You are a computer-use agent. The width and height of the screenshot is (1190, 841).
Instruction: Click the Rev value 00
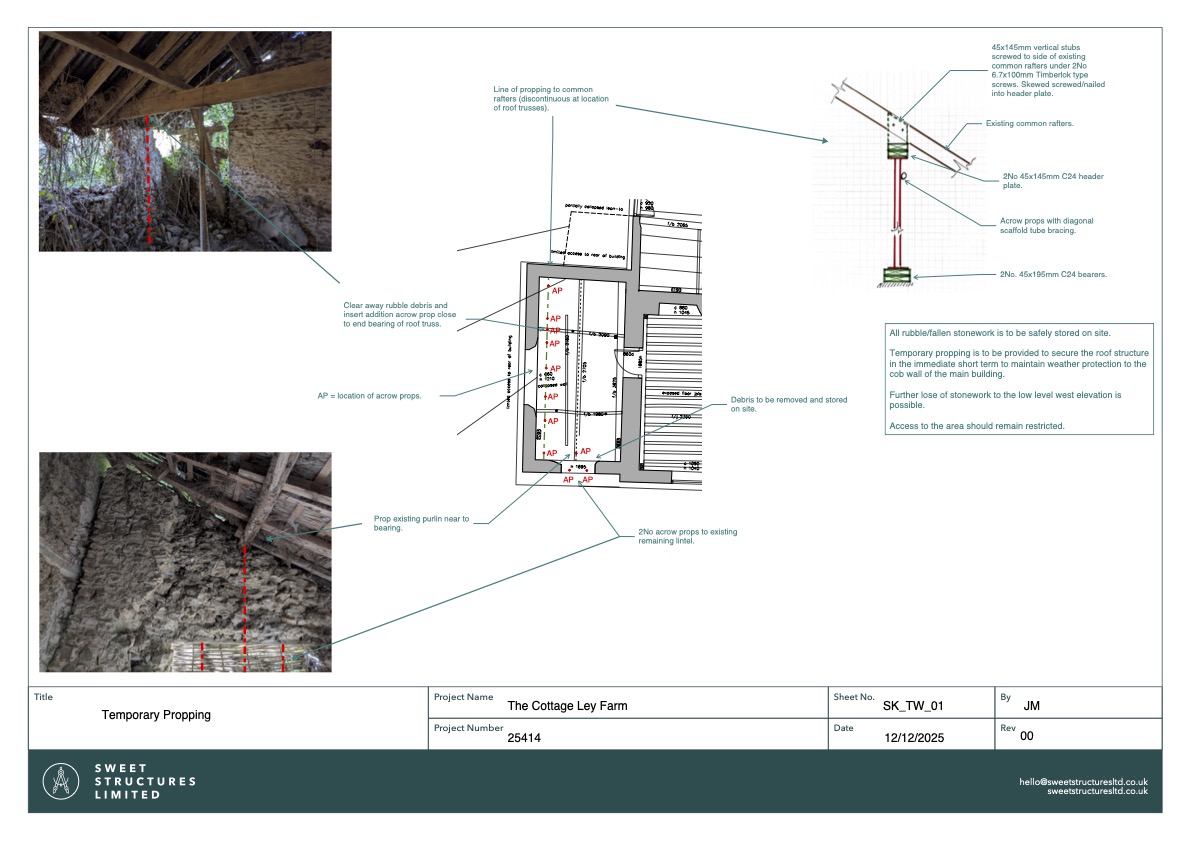[1026, 736]
